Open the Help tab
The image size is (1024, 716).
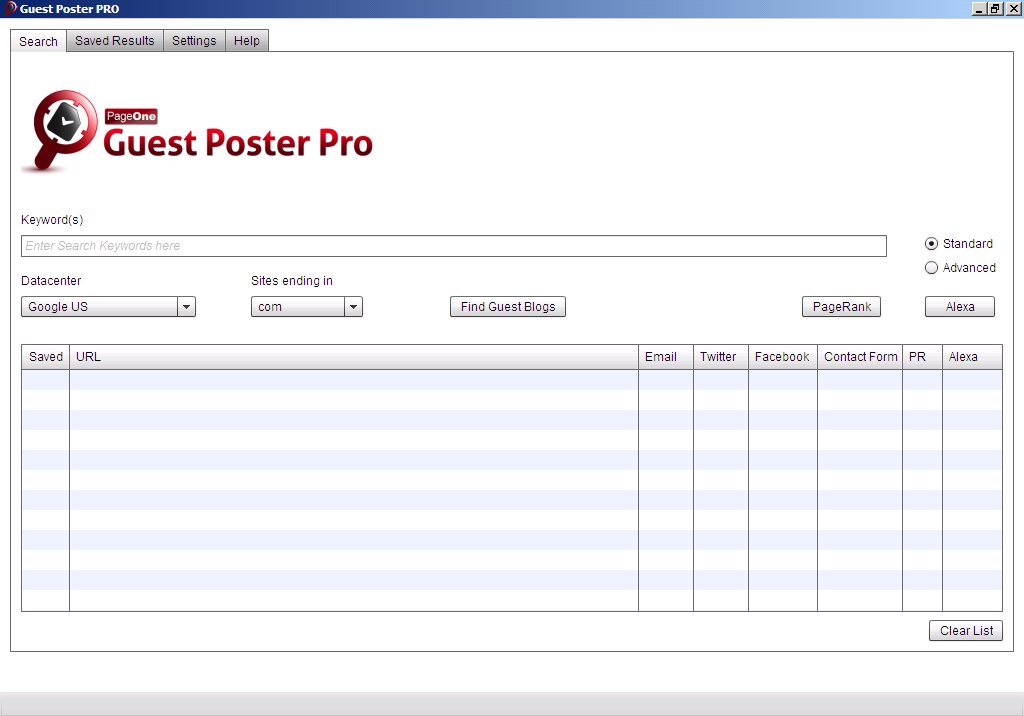247,41
